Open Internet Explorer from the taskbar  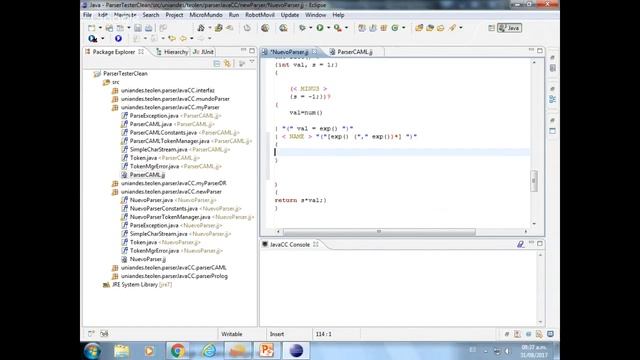click(209, 351)
